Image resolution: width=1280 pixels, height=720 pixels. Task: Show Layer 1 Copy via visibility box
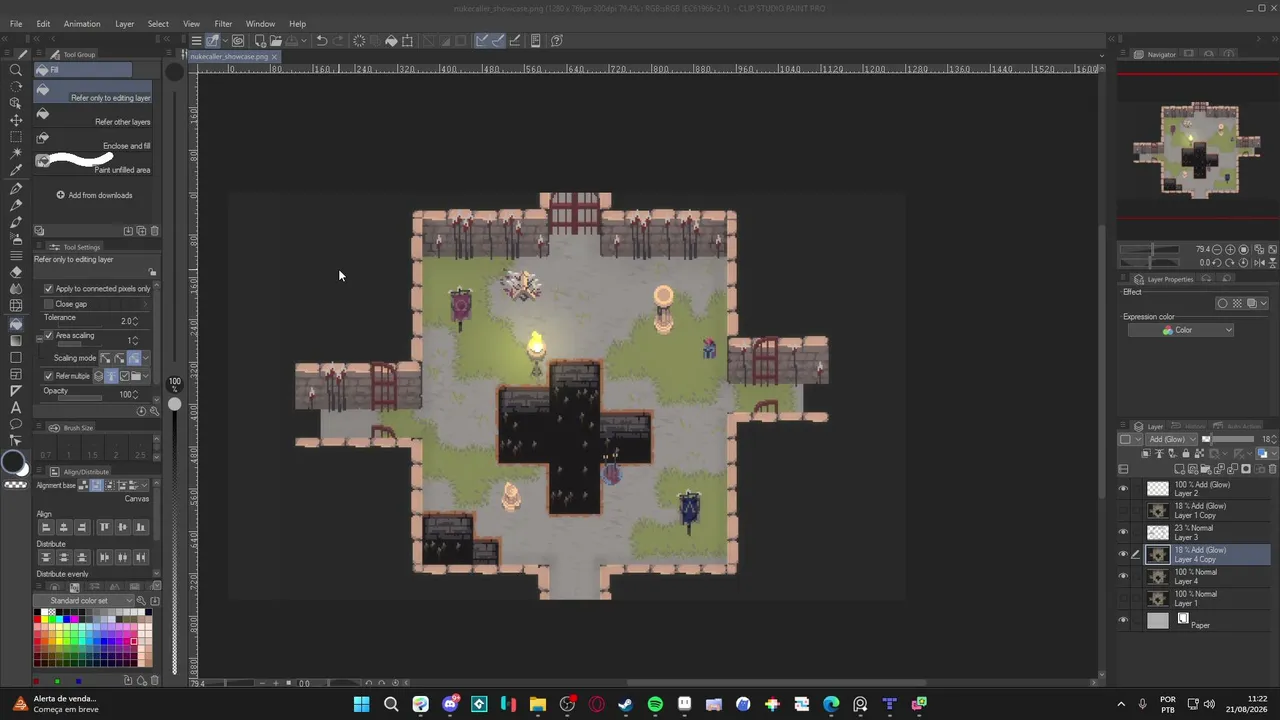tap(1123, 511)
